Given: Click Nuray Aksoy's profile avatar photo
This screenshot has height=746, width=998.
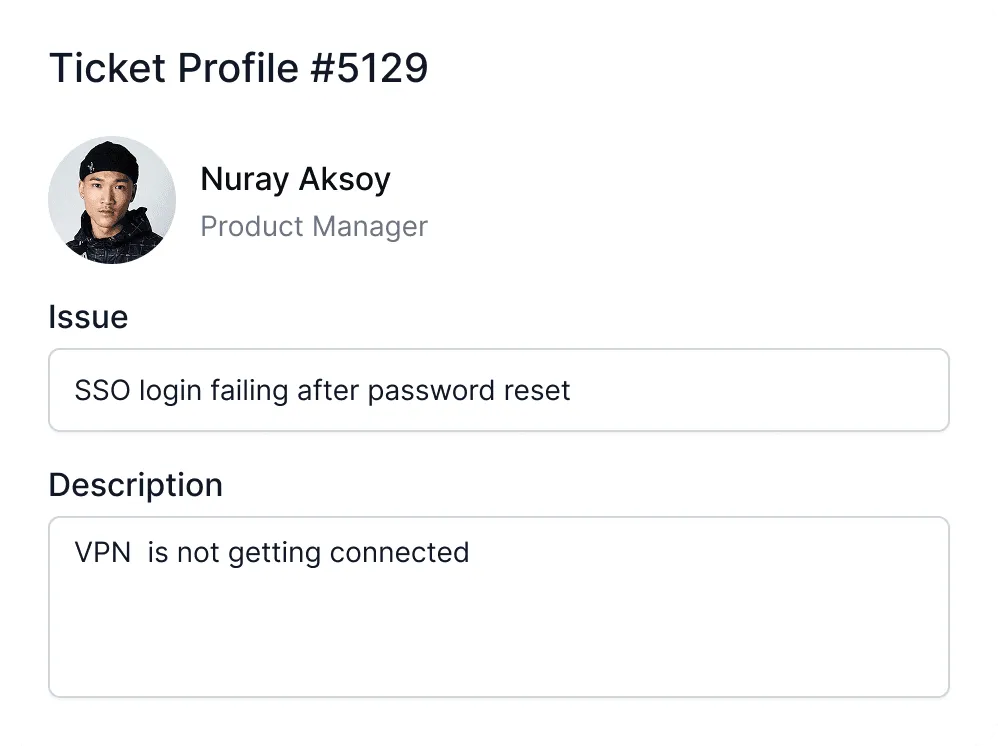Looking at the screenshot, I should coord(112,200).
